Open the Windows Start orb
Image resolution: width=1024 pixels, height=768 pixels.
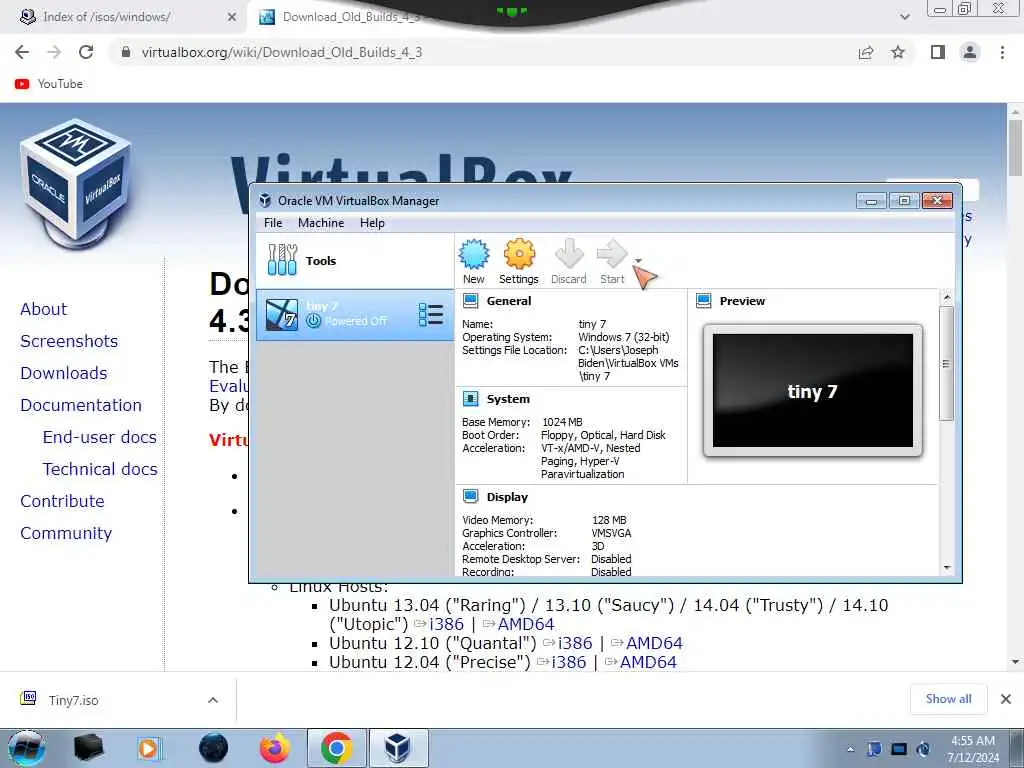pyautogui.click(x=27, y=748)
